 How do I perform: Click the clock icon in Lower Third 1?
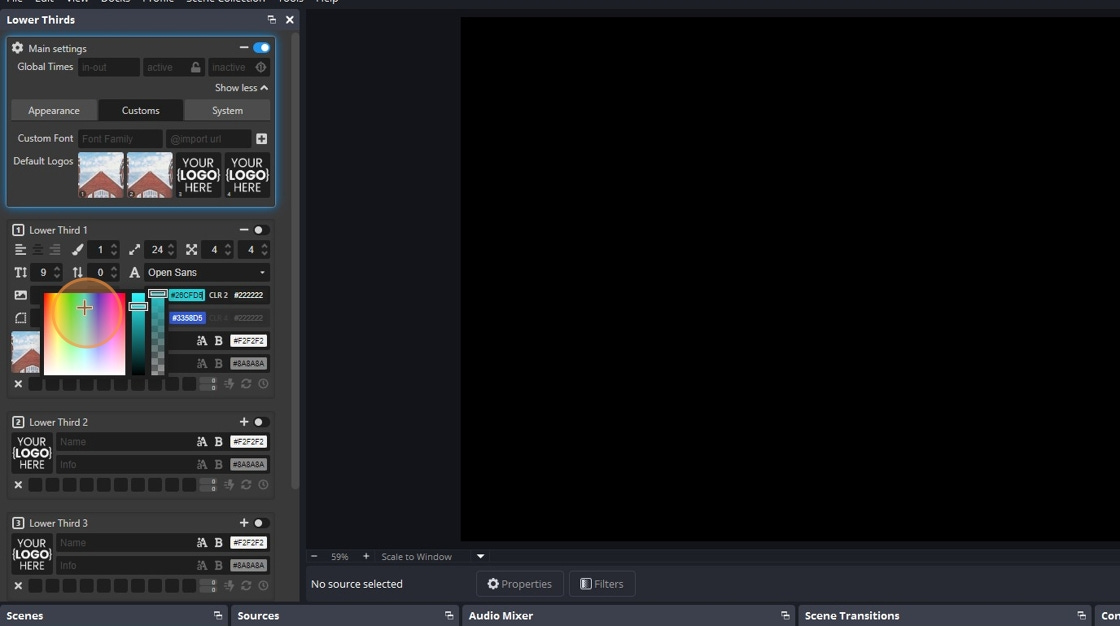[264, 384]
